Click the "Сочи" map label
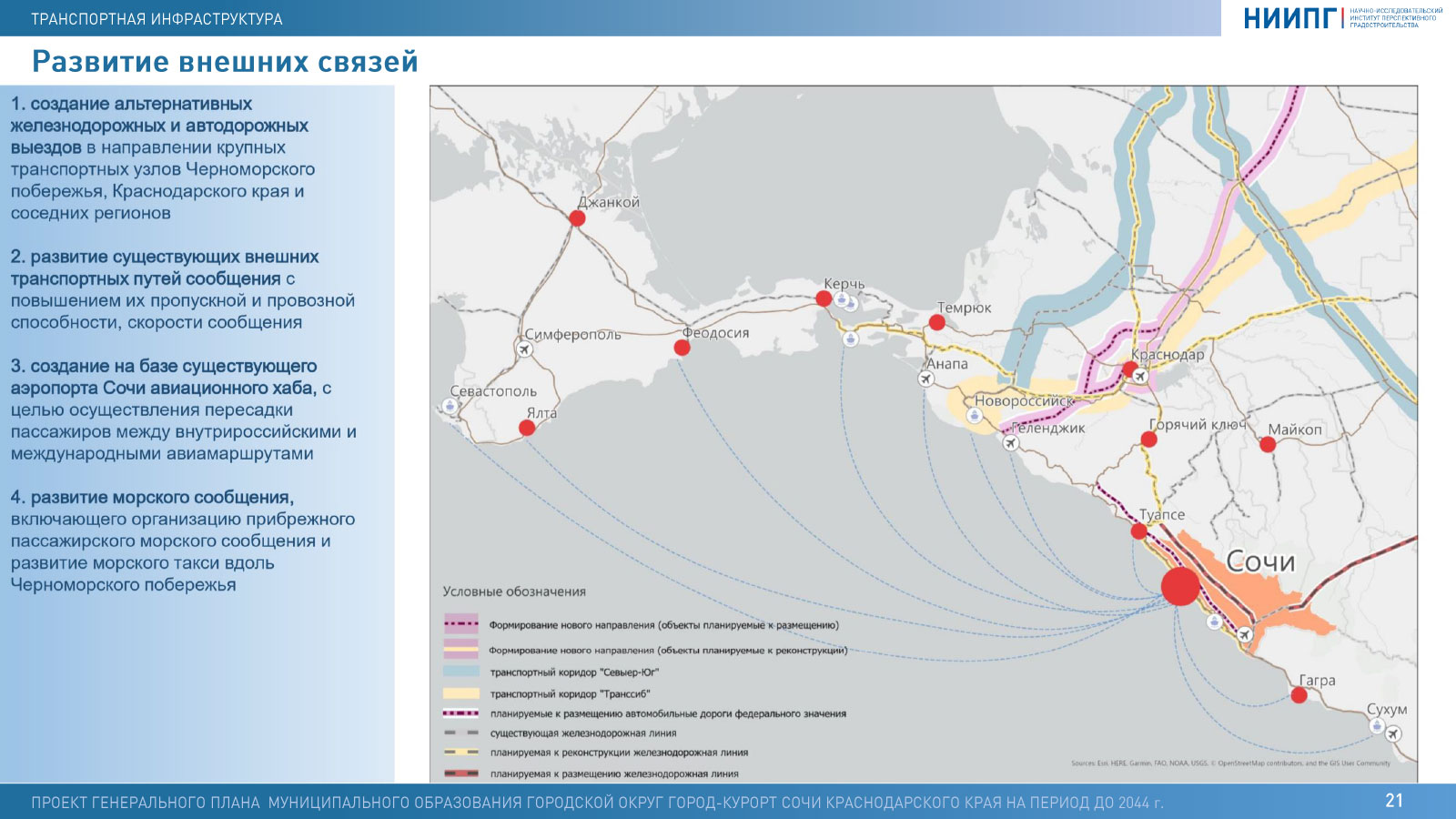The width and height of the screenshot is (1456, 819). (1260, 561)
